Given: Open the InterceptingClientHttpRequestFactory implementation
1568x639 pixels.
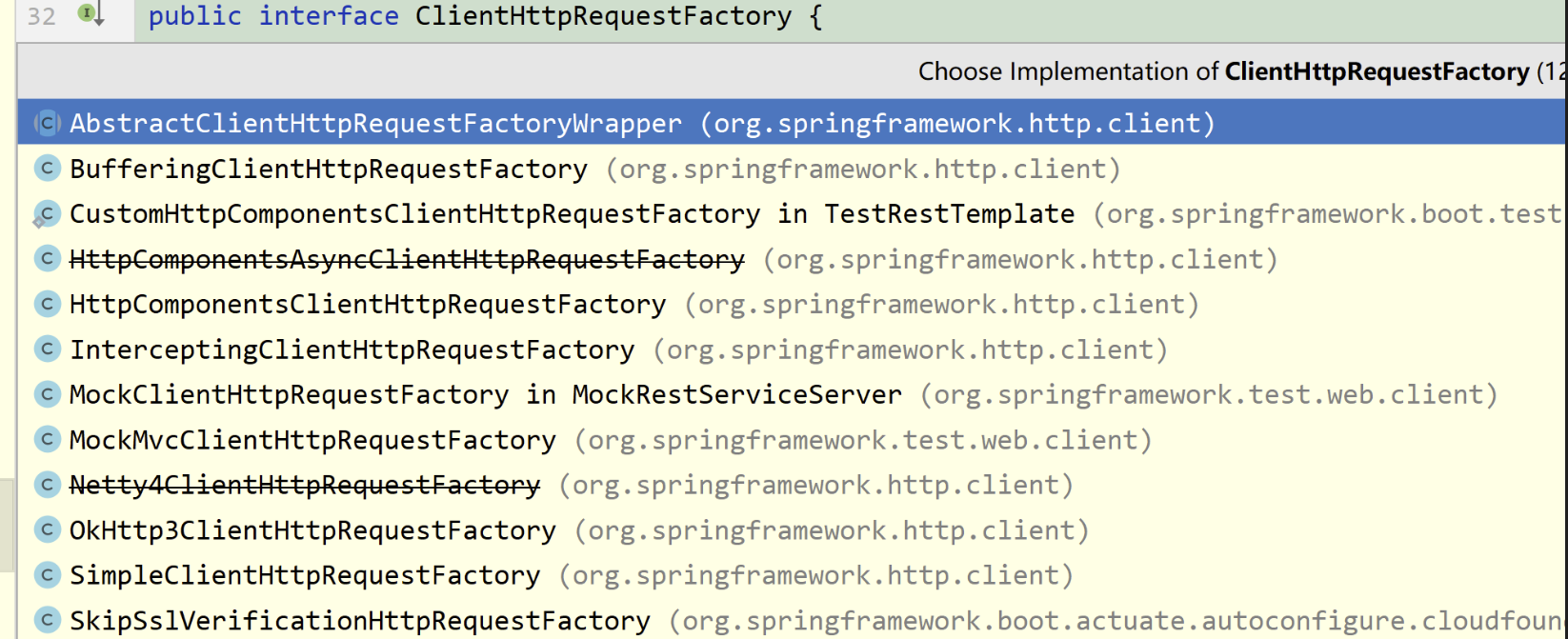Looking at the screenshot, I should coord(352,349).
